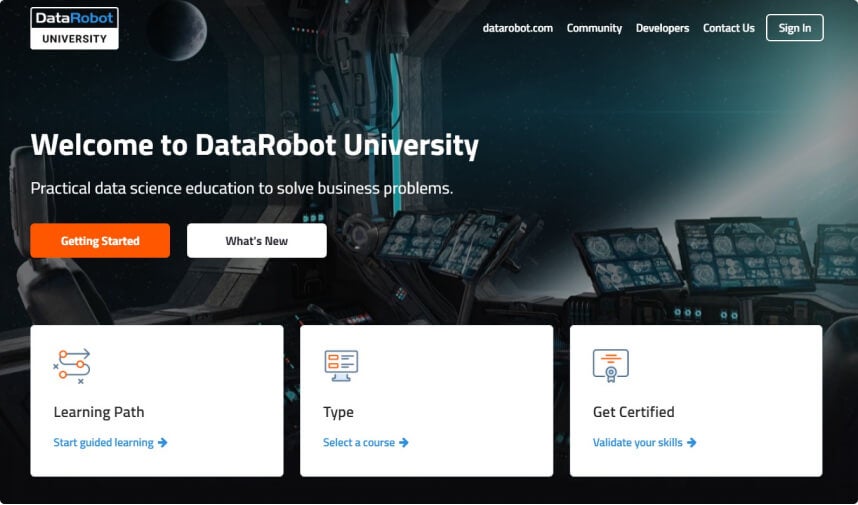Click the orange Getting Started button
Screen dimensions: 858x505
pos(100,241)
